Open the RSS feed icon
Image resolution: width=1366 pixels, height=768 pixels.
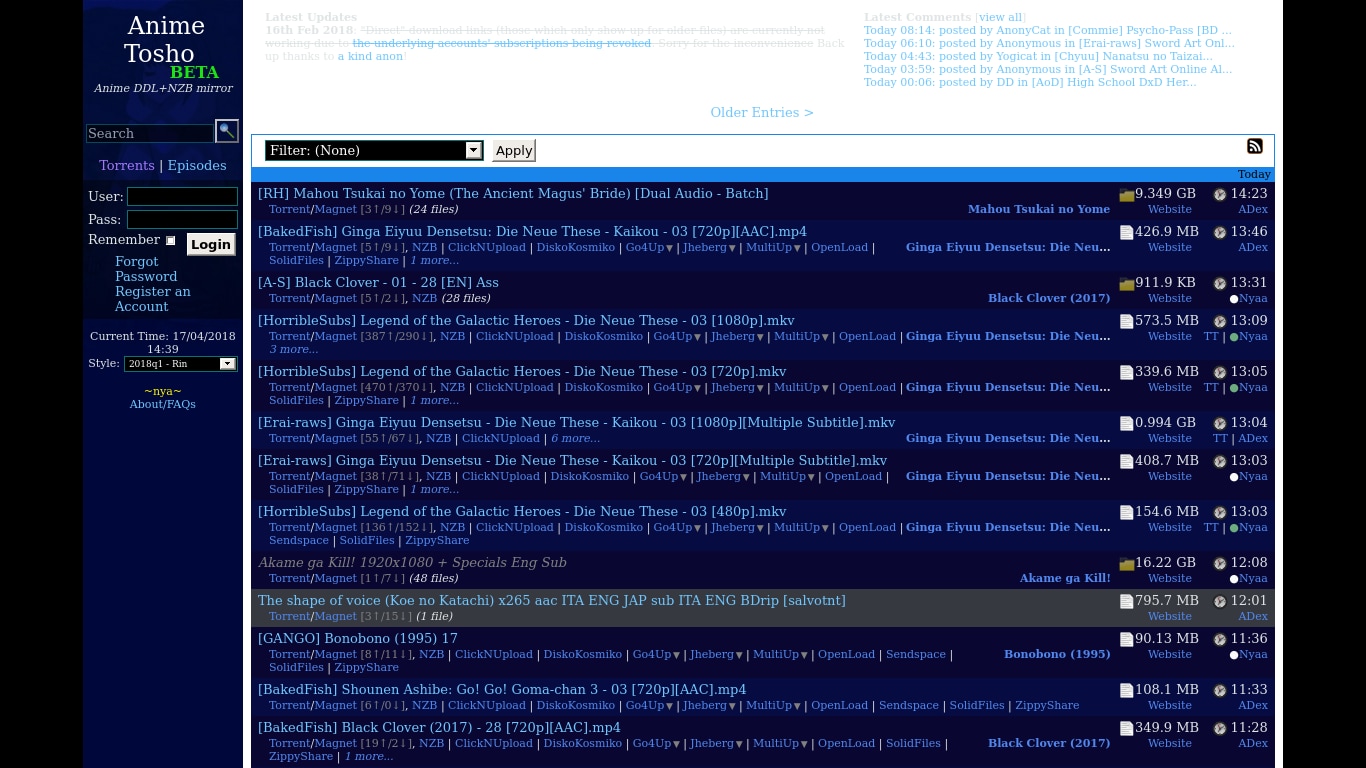point(1254,146)
